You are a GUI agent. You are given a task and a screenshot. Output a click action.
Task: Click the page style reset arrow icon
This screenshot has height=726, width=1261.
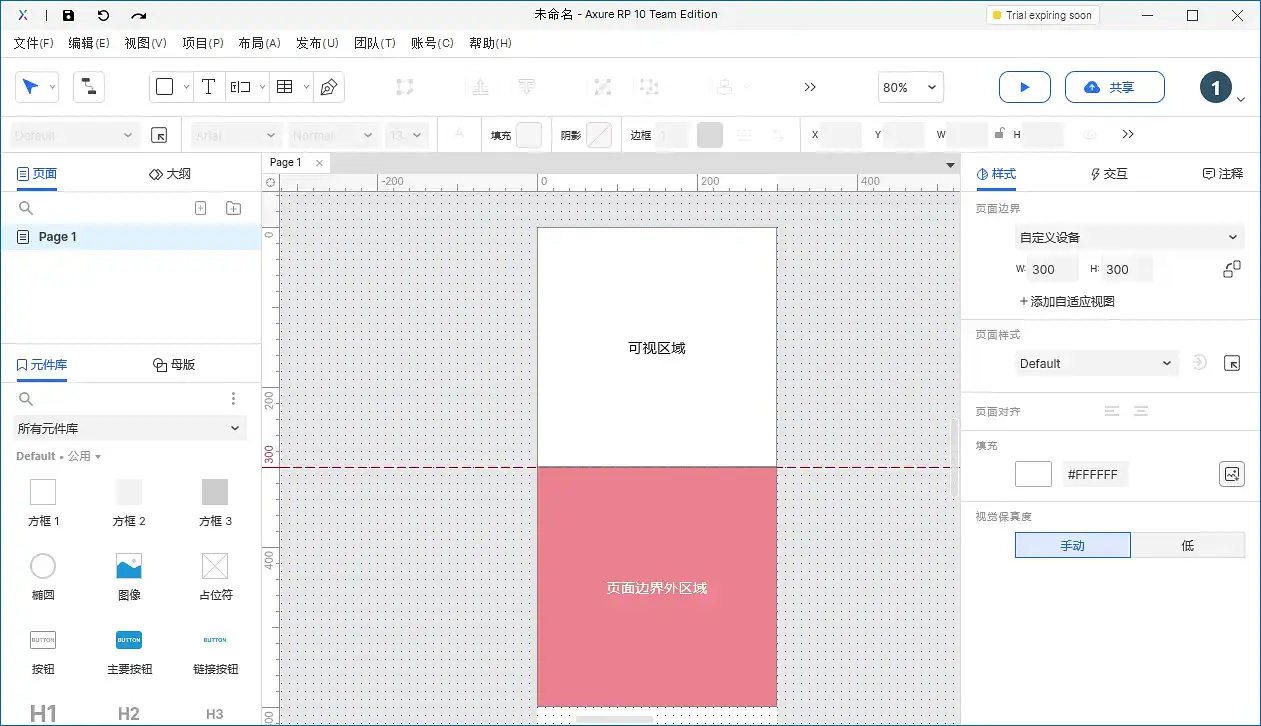1199,363
